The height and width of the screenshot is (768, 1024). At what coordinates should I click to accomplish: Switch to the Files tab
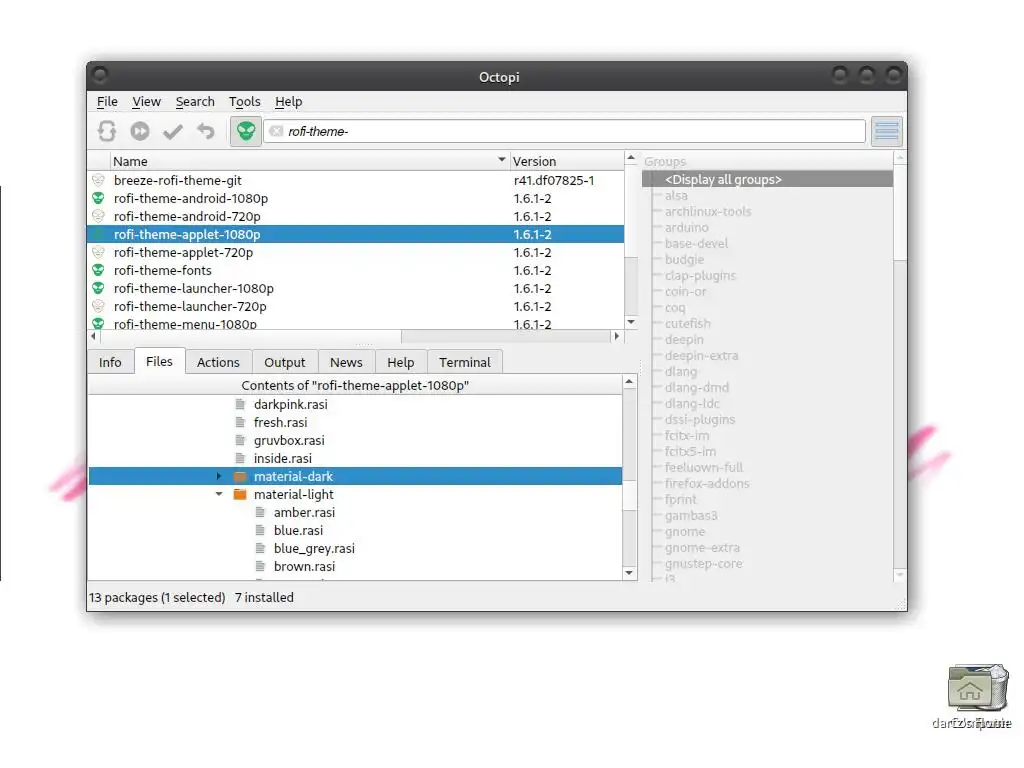[159, 361]
